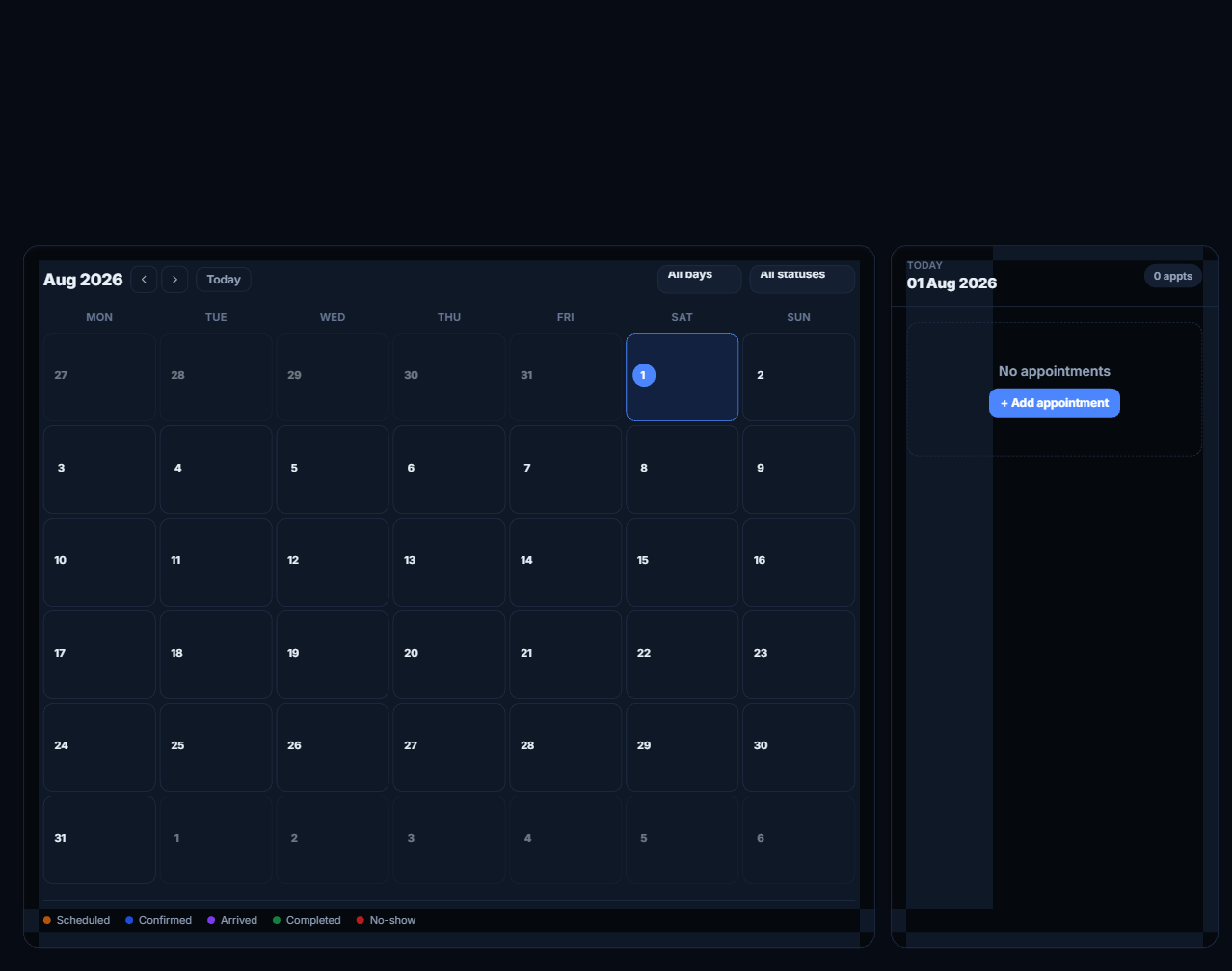Click dimmed September 2 in the last row
The height and width of the screenshot is (971, 1232).
(x=333, y=840)
